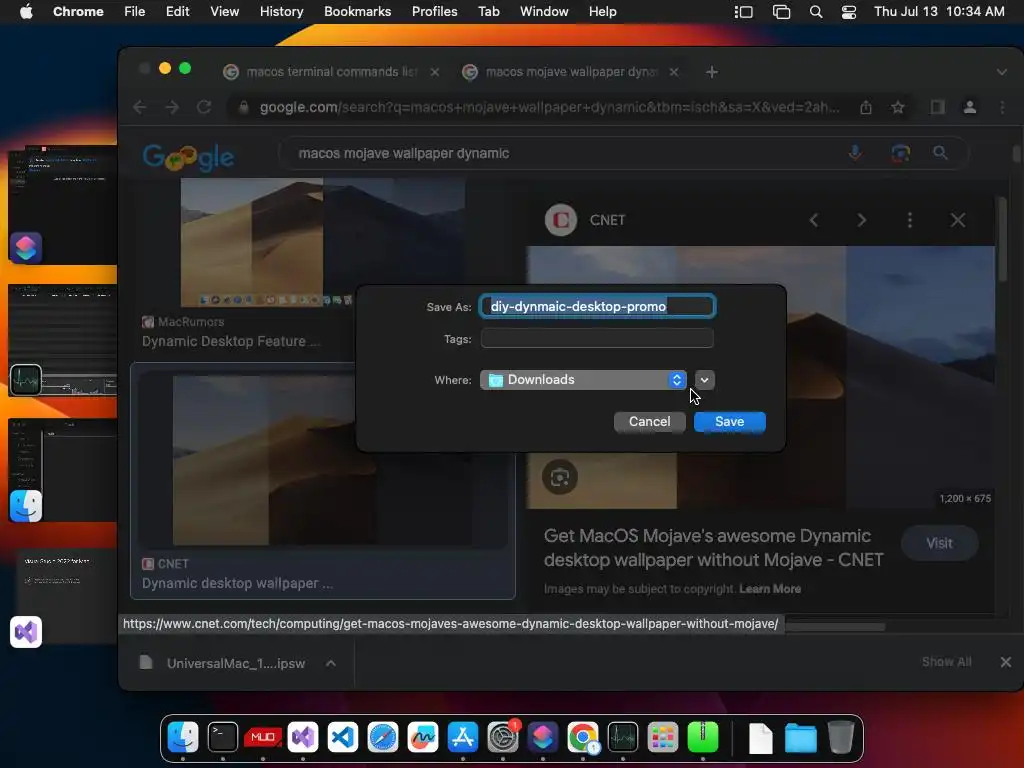Open the Apple menu

[26, 11]
